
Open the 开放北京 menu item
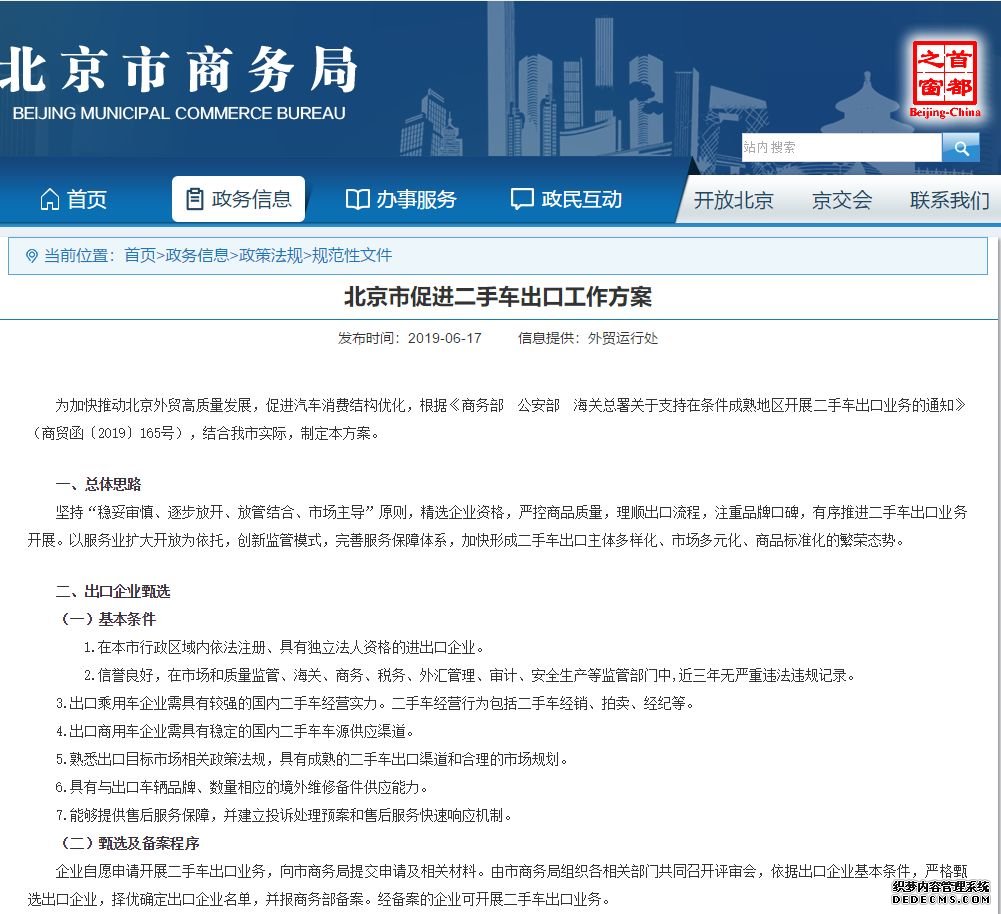coord(734,200)
